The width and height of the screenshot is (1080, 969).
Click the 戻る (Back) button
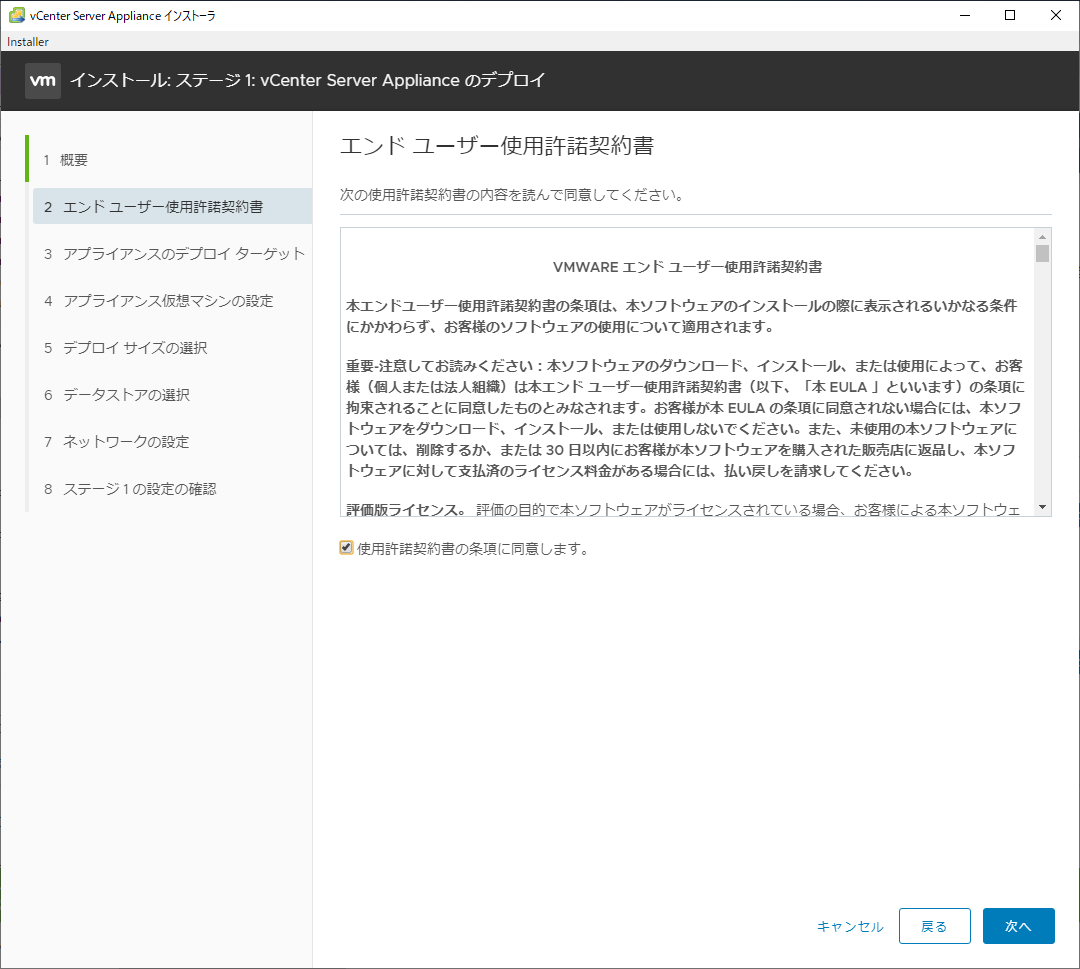[934, 926]
